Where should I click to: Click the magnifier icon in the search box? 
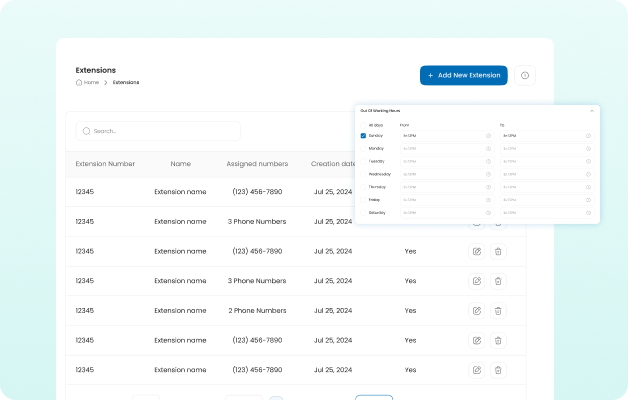click(86, 131)
